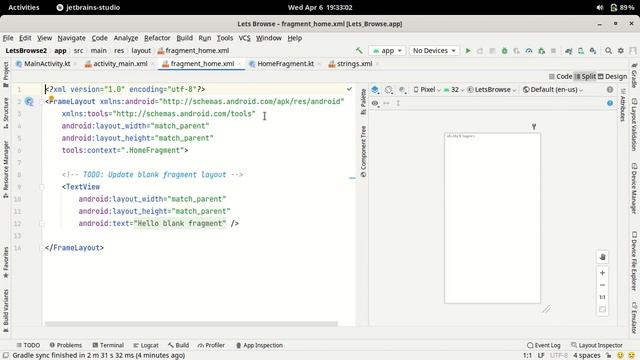Screen dimensions: 640x360
Task: Open the app run configuration dropdown
Action: pyautogui.click(x=387, y=51)
